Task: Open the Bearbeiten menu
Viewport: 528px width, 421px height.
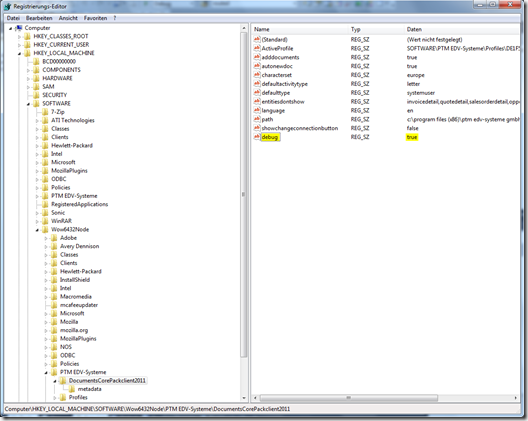Action: (x=39, y=18)
